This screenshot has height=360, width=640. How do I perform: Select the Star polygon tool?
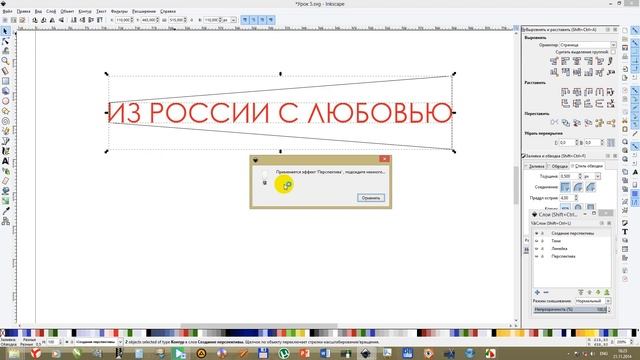5,111
